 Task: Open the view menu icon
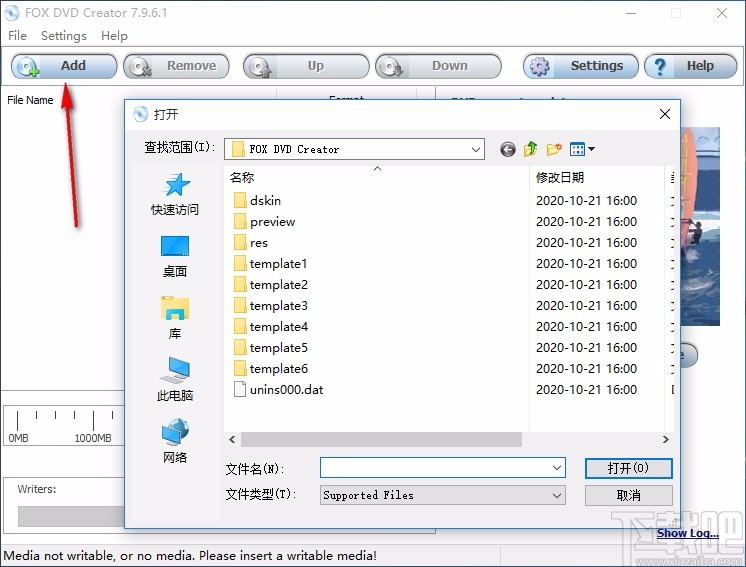577,149
